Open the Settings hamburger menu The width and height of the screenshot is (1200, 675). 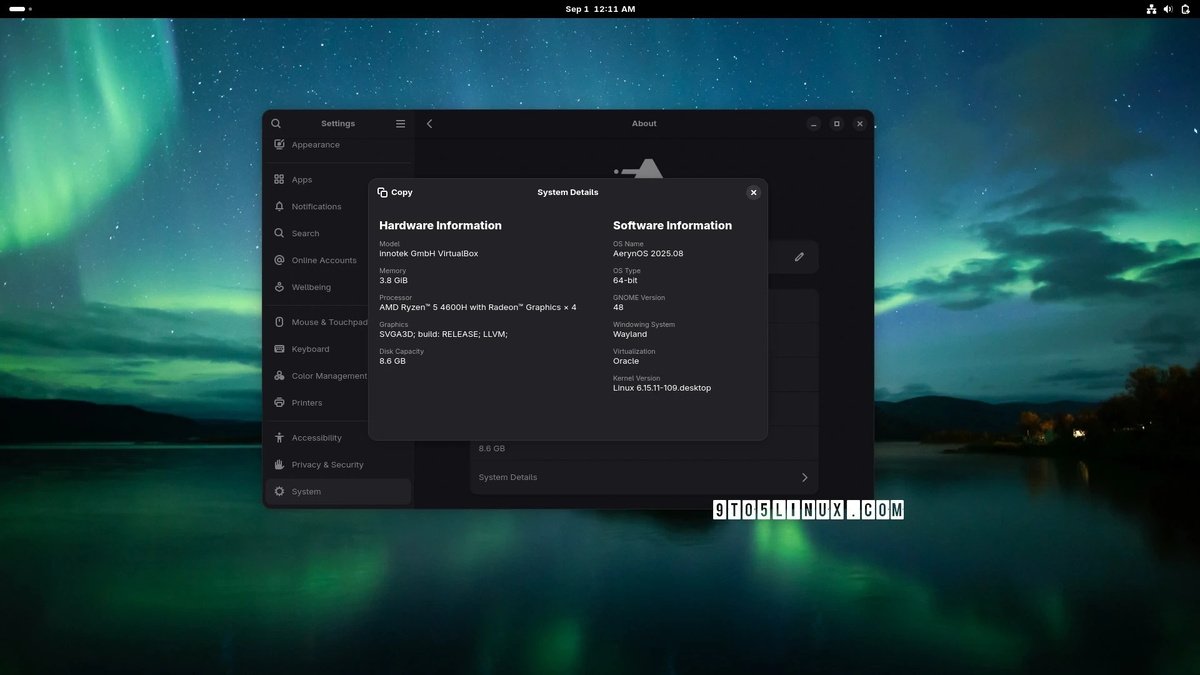click(400, 124)
